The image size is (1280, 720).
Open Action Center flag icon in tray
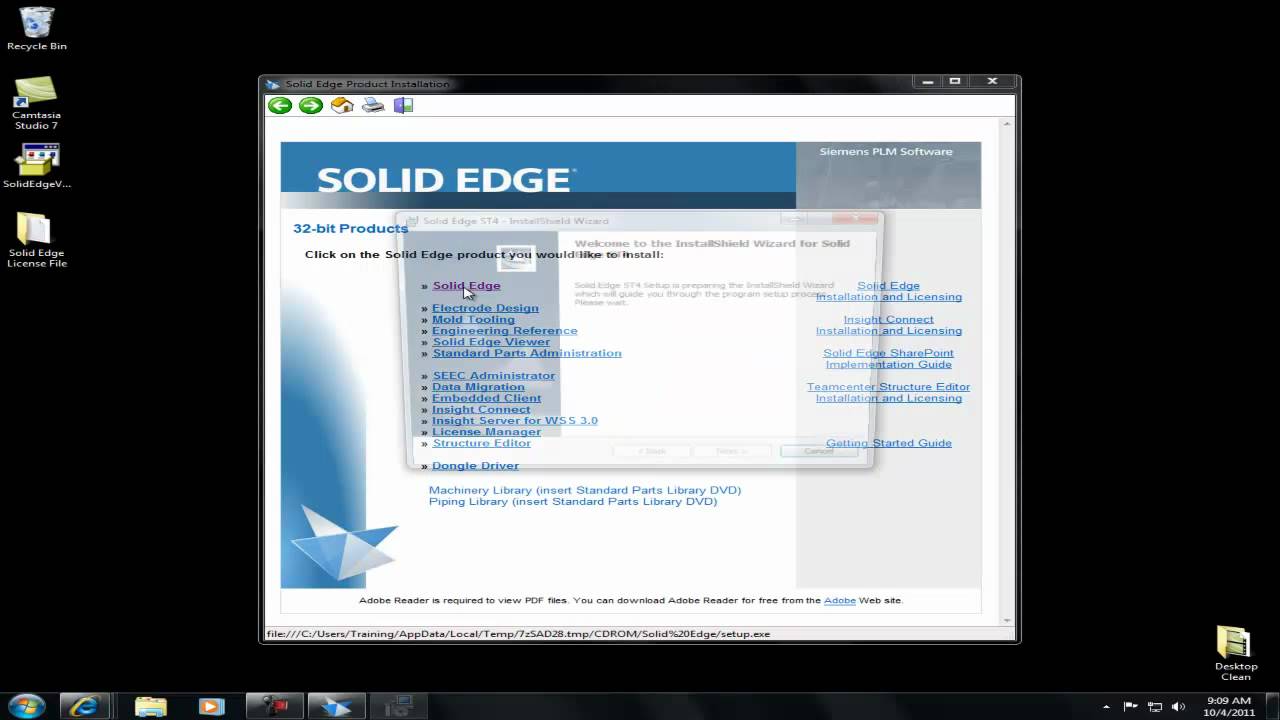(x=1131, y=707)
